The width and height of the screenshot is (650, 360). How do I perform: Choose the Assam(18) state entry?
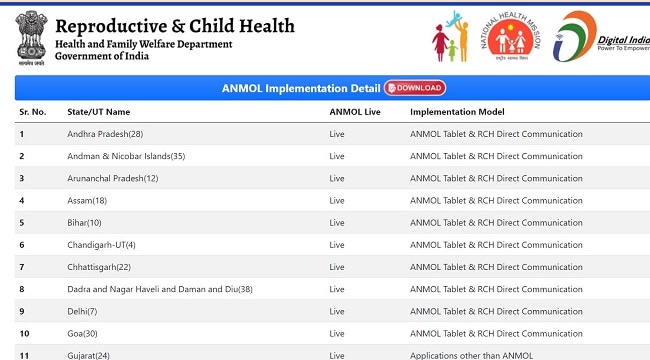click(x=87, y=201)
